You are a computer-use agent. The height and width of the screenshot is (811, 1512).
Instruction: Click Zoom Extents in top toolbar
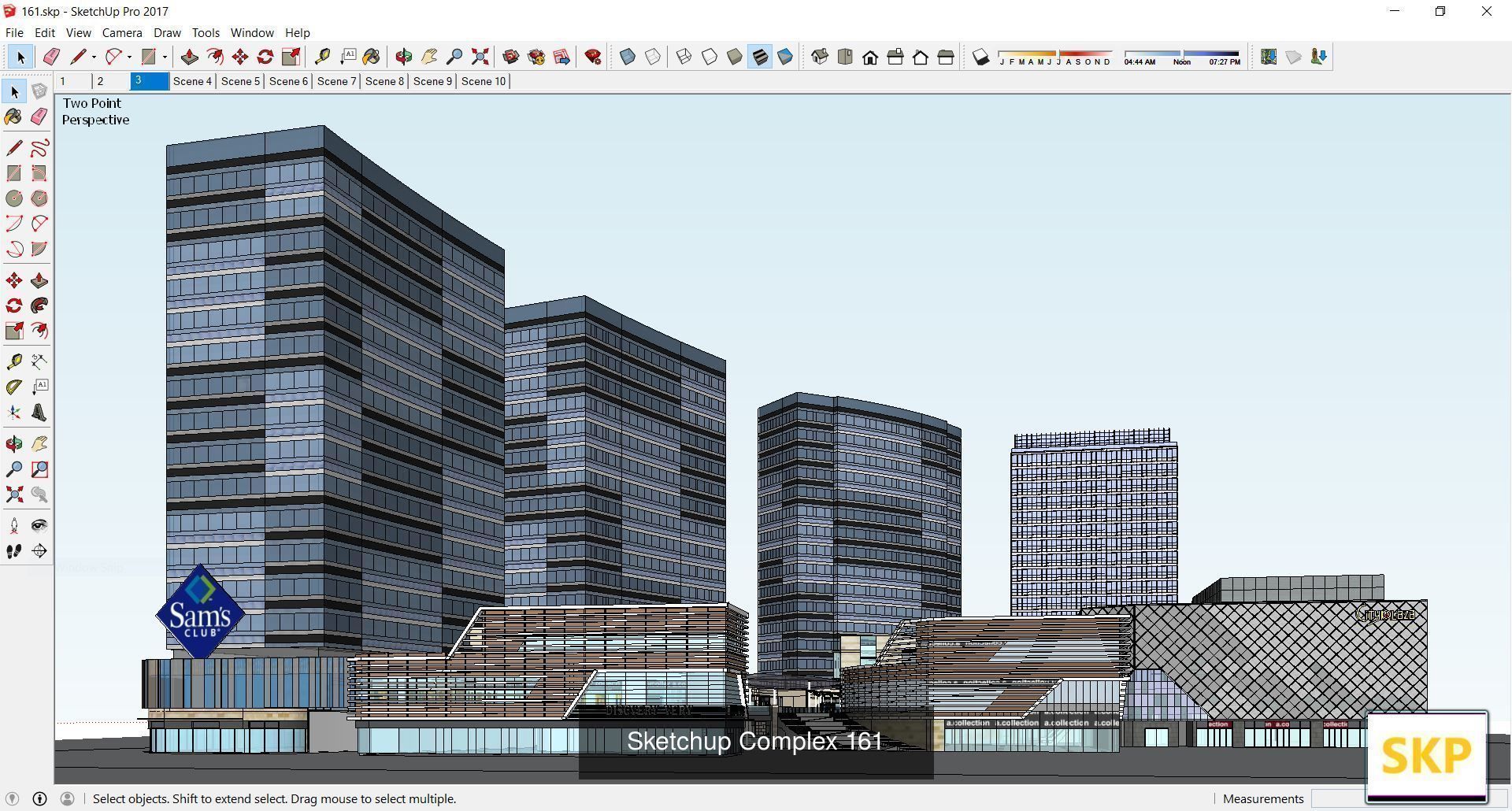pyautogui.click(x=480, y=57)
